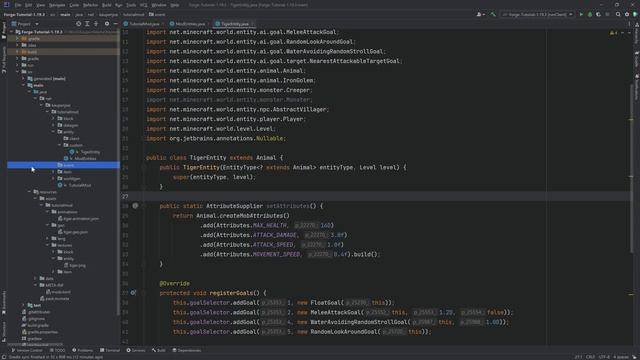Image resolution: width=640 pixels, height=360 pixels.
Task: Expand all in Project panel toolbar
Action: tap(87, 24)
